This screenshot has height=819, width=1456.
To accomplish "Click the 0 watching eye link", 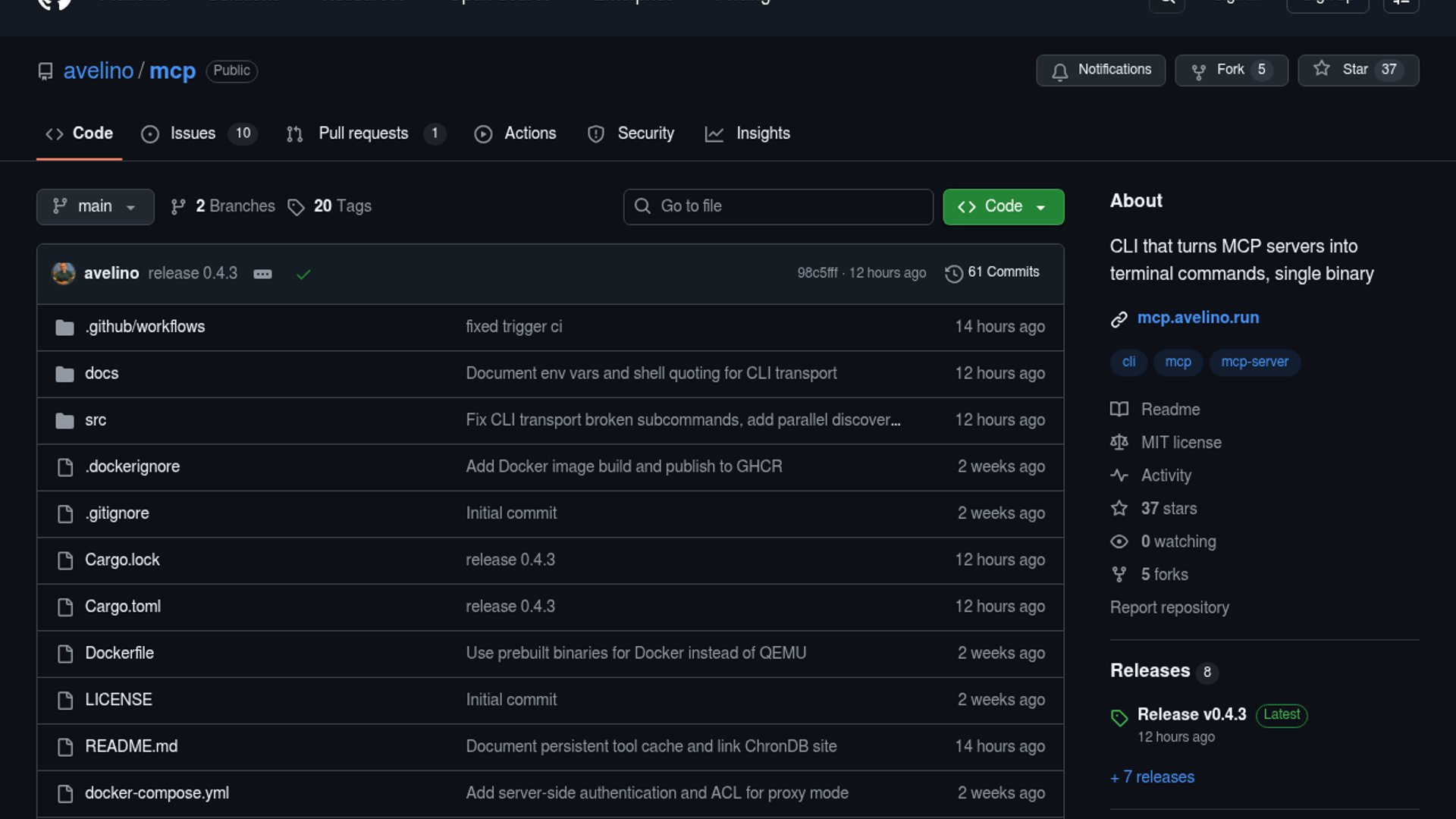I will [x=1119, y=541].
